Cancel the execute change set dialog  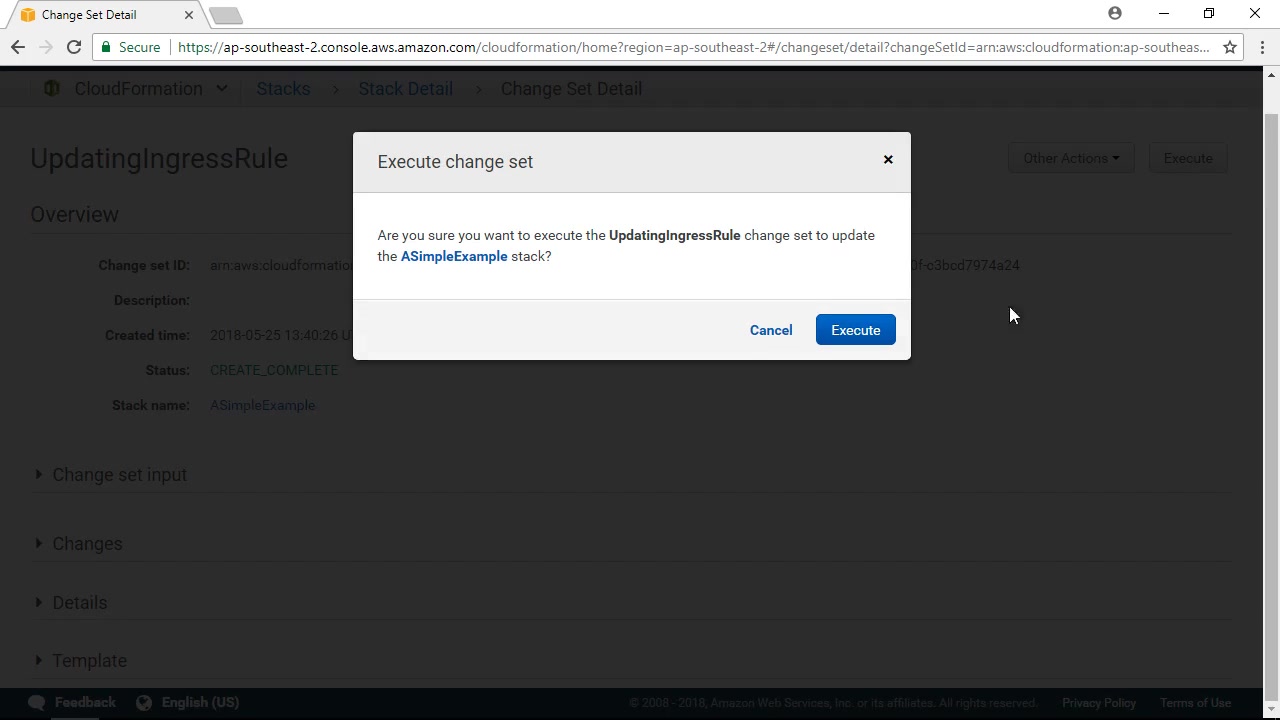click(771, 330)
